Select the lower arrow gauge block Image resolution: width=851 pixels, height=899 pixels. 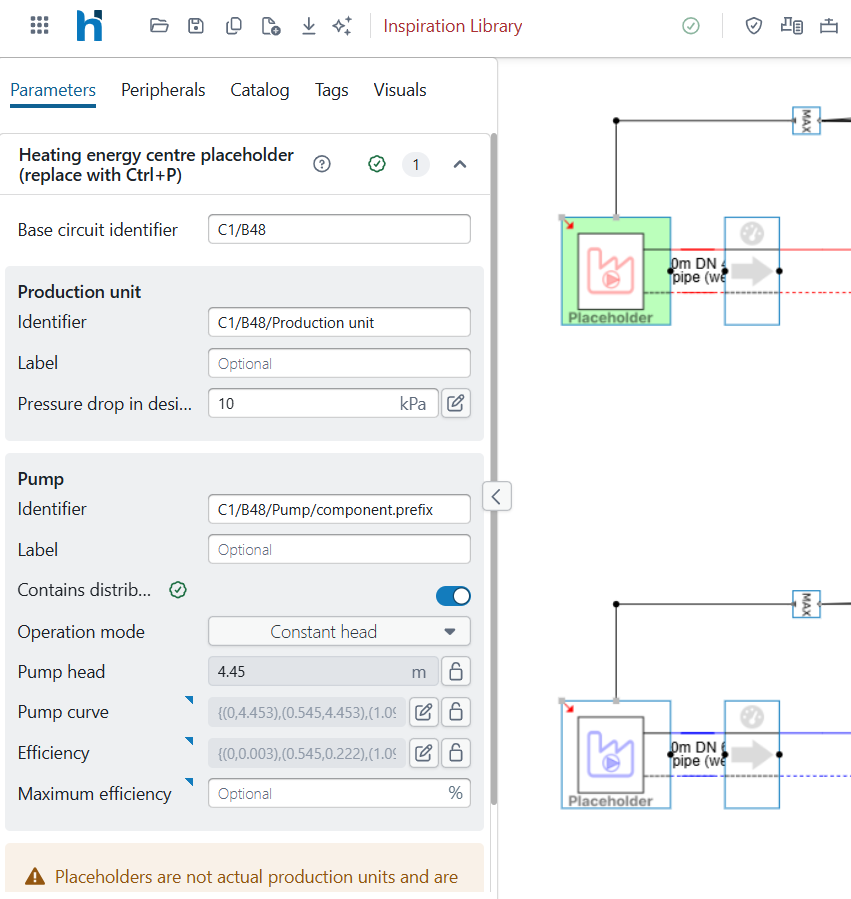[752, 755]
